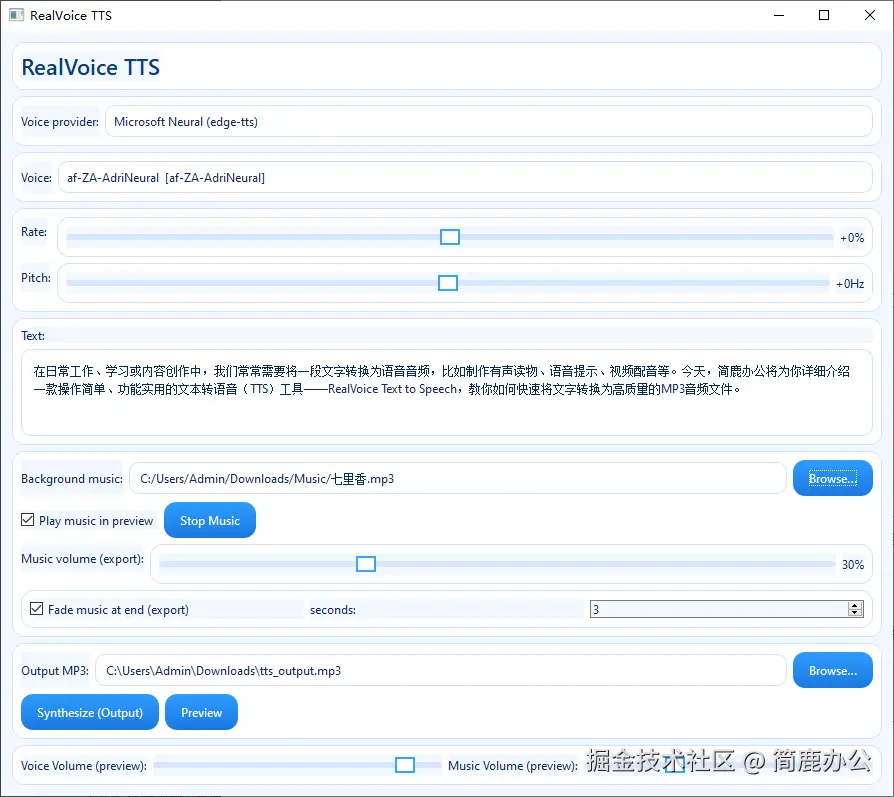894x797 pixels.
Task: Open the Voice provider combo box
Action: click(x=489, y=121)
